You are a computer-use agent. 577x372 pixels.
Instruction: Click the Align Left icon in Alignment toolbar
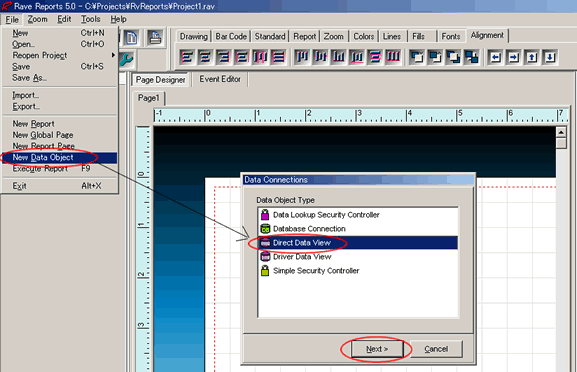[187, 57]
